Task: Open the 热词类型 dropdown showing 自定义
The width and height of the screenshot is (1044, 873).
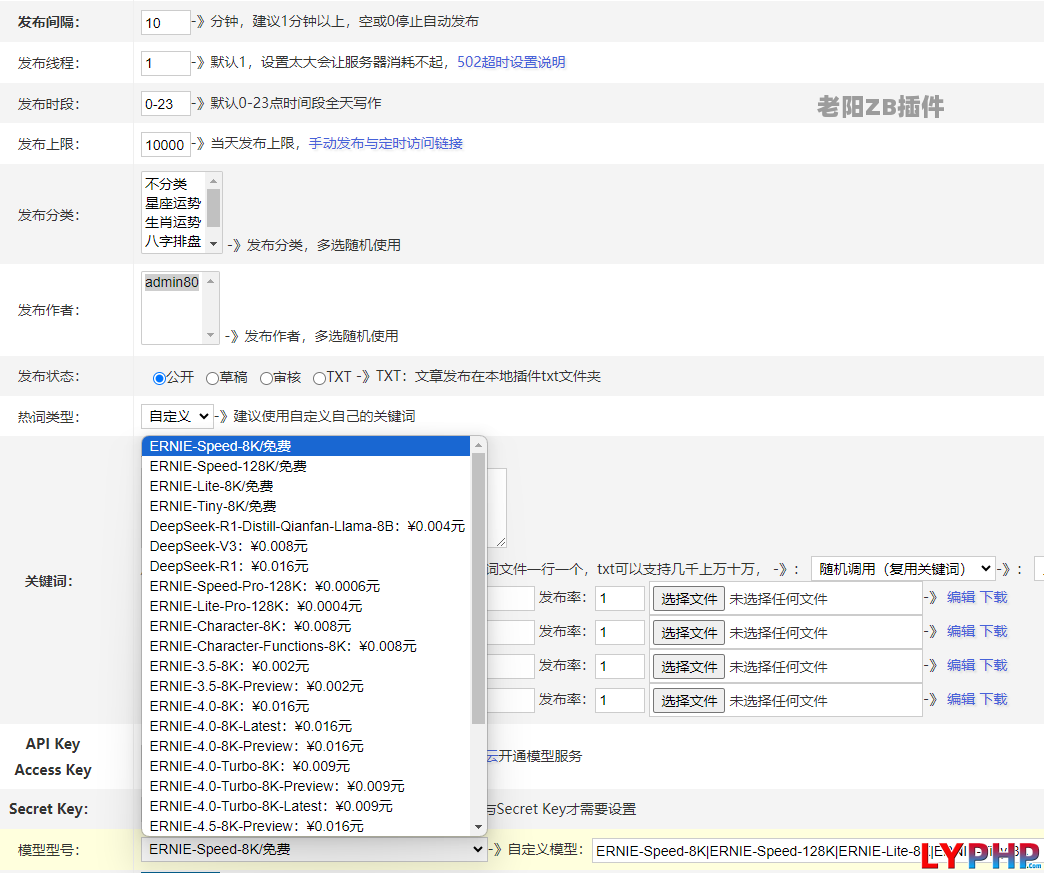Action: pyautogui.click(x=177, y=416)
